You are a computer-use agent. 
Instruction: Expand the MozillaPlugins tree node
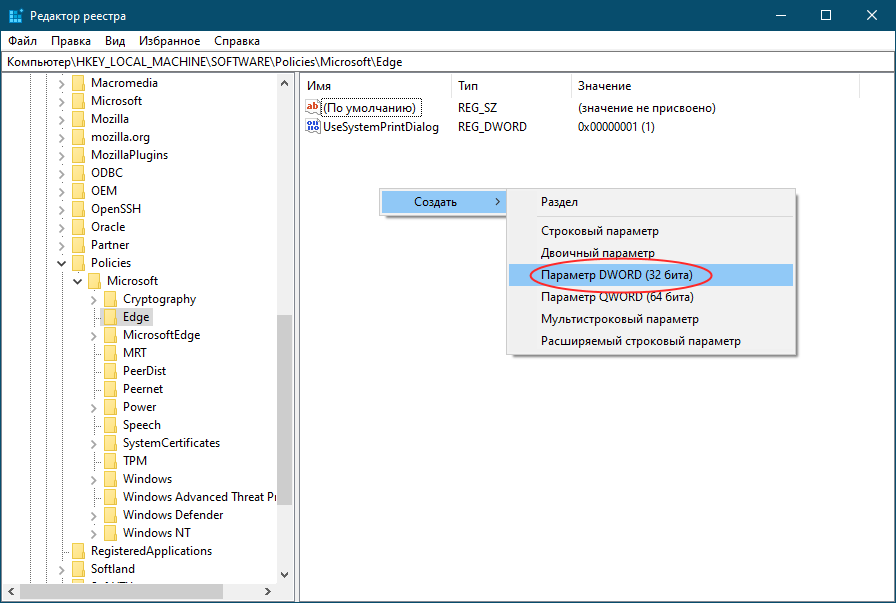[x=62, y=155]
